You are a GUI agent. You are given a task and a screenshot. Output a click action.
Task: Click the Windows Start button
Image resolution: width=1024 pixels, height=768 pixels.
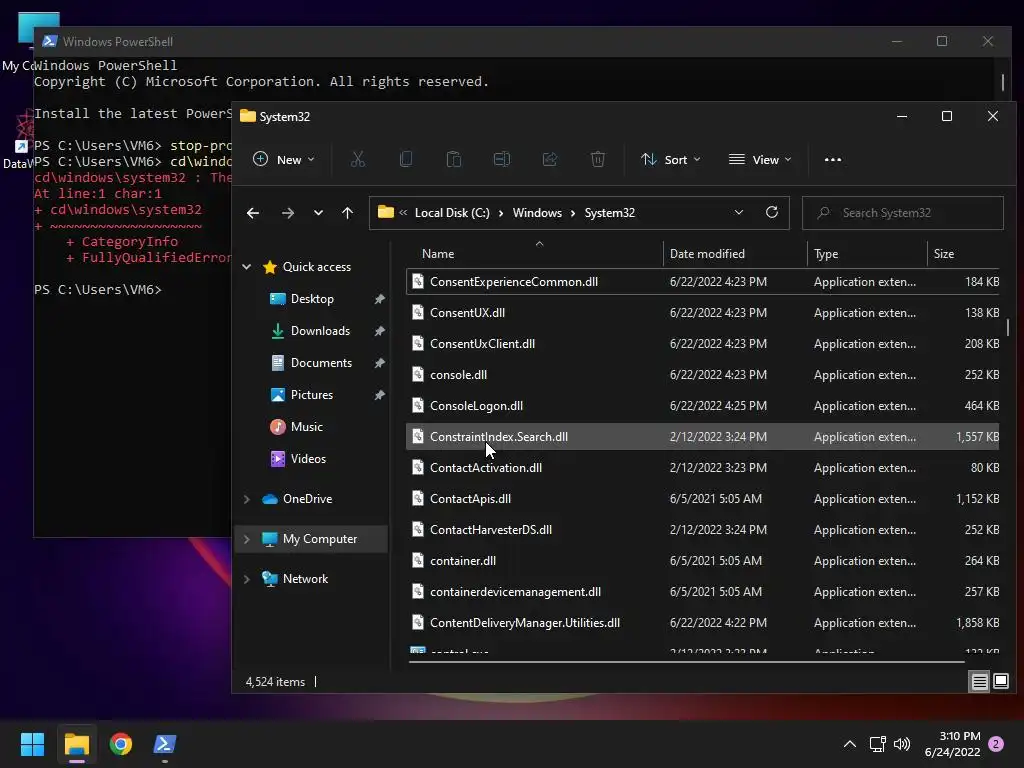coord(32,744)
